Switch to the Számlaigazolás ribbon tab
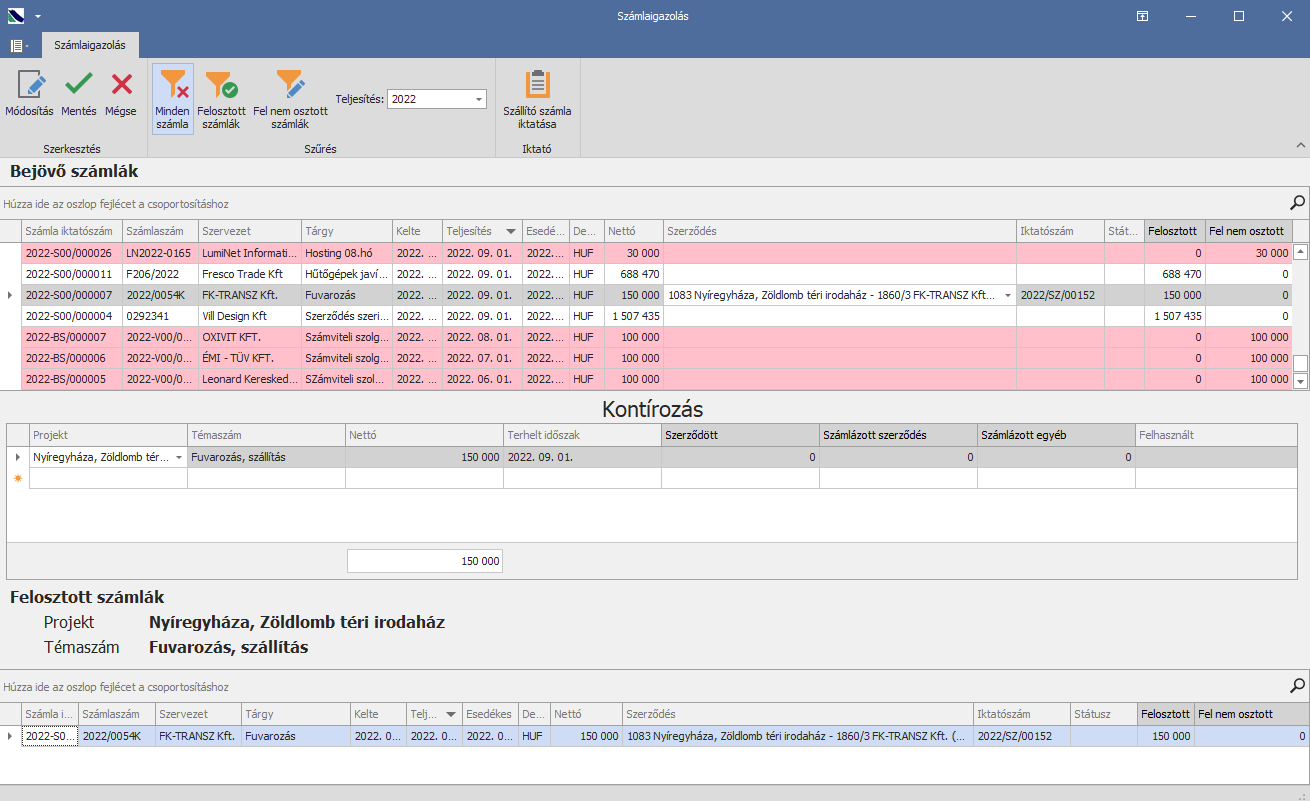1310x801 pixels. pyautogui.click(x=90, y=45)
